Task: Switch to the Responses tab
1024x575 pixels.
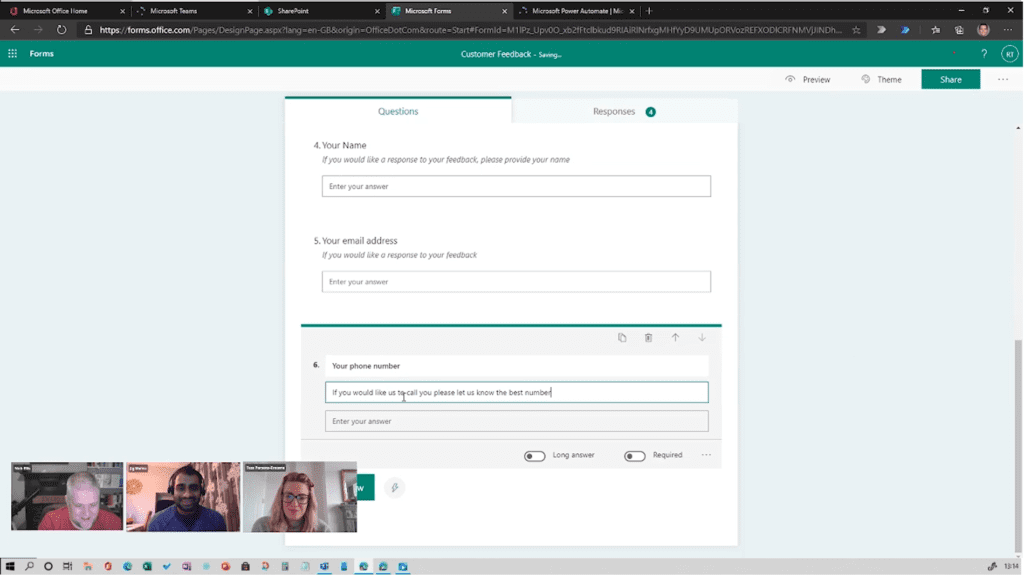Action: pyautogui.click(x=624, y=111)
